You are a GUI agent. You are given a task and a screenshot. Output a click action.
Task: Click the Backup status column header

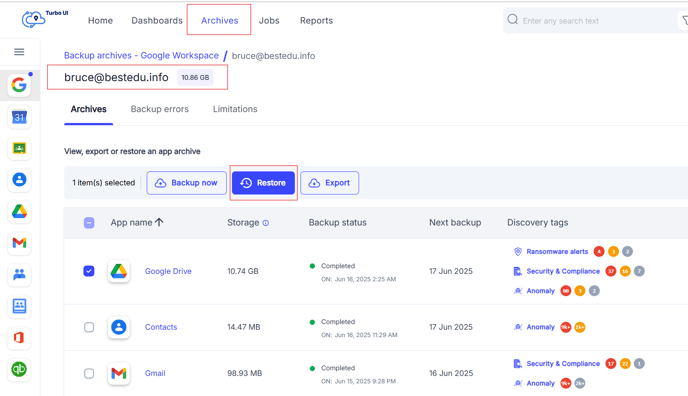pyautogui.click(x=337, y=223)
